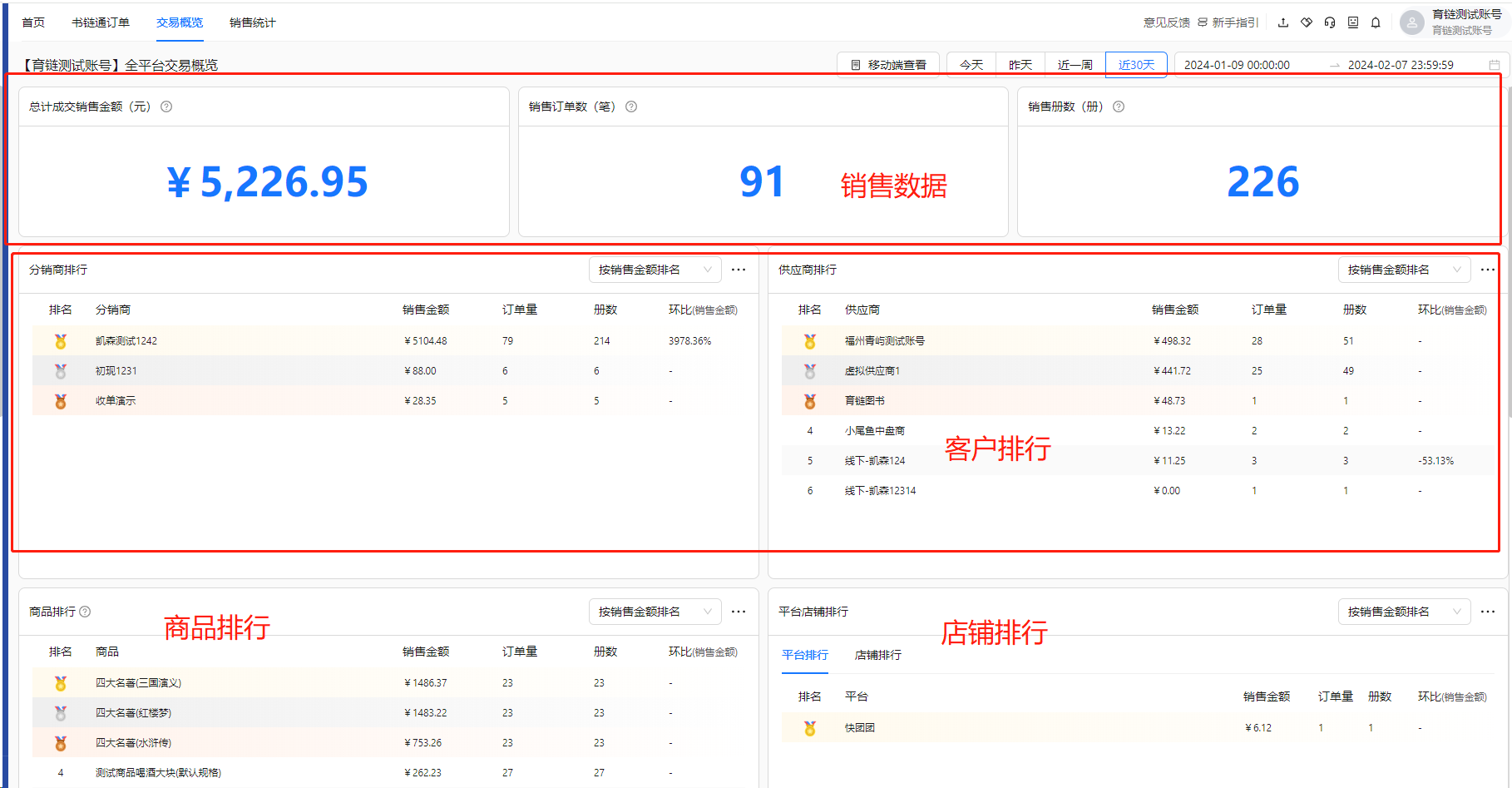Open the 新手指引 link

[1235, 22]
